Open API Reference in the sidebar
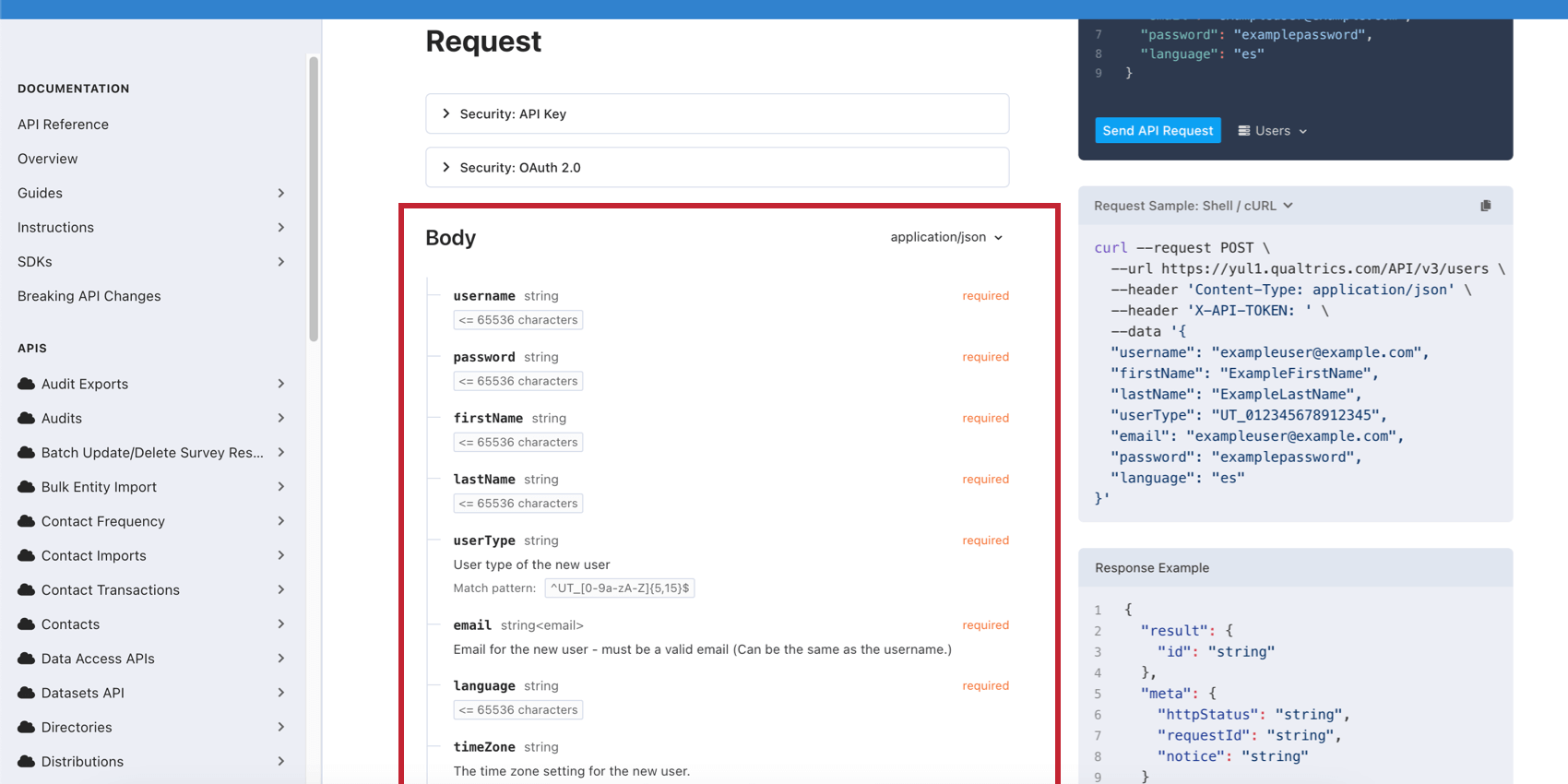The image size is (1568, 784). click(63, 125)
